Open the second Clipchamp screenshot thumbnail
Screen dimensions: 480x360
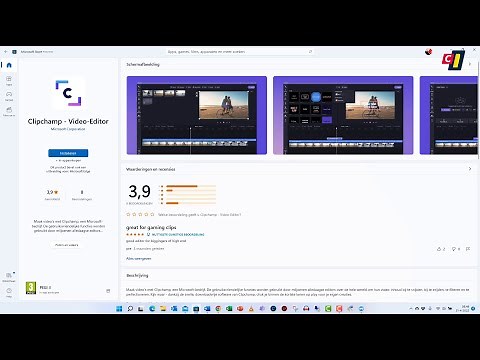click(343, 115)
